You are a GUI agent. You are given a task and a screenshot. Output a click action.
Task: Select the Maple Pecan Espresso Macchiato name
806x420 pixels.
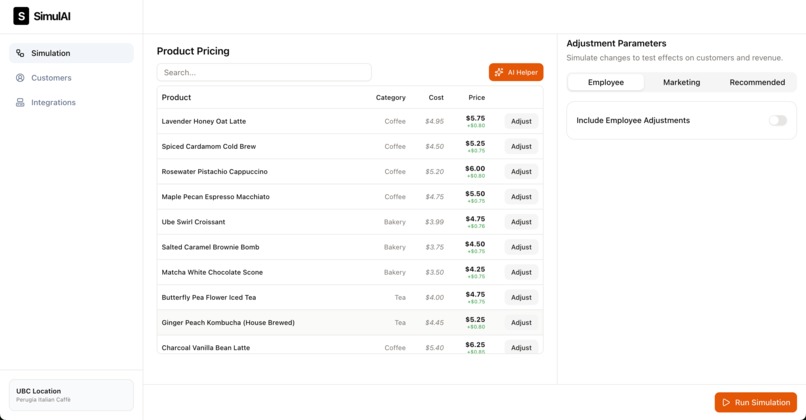(215, 197)
